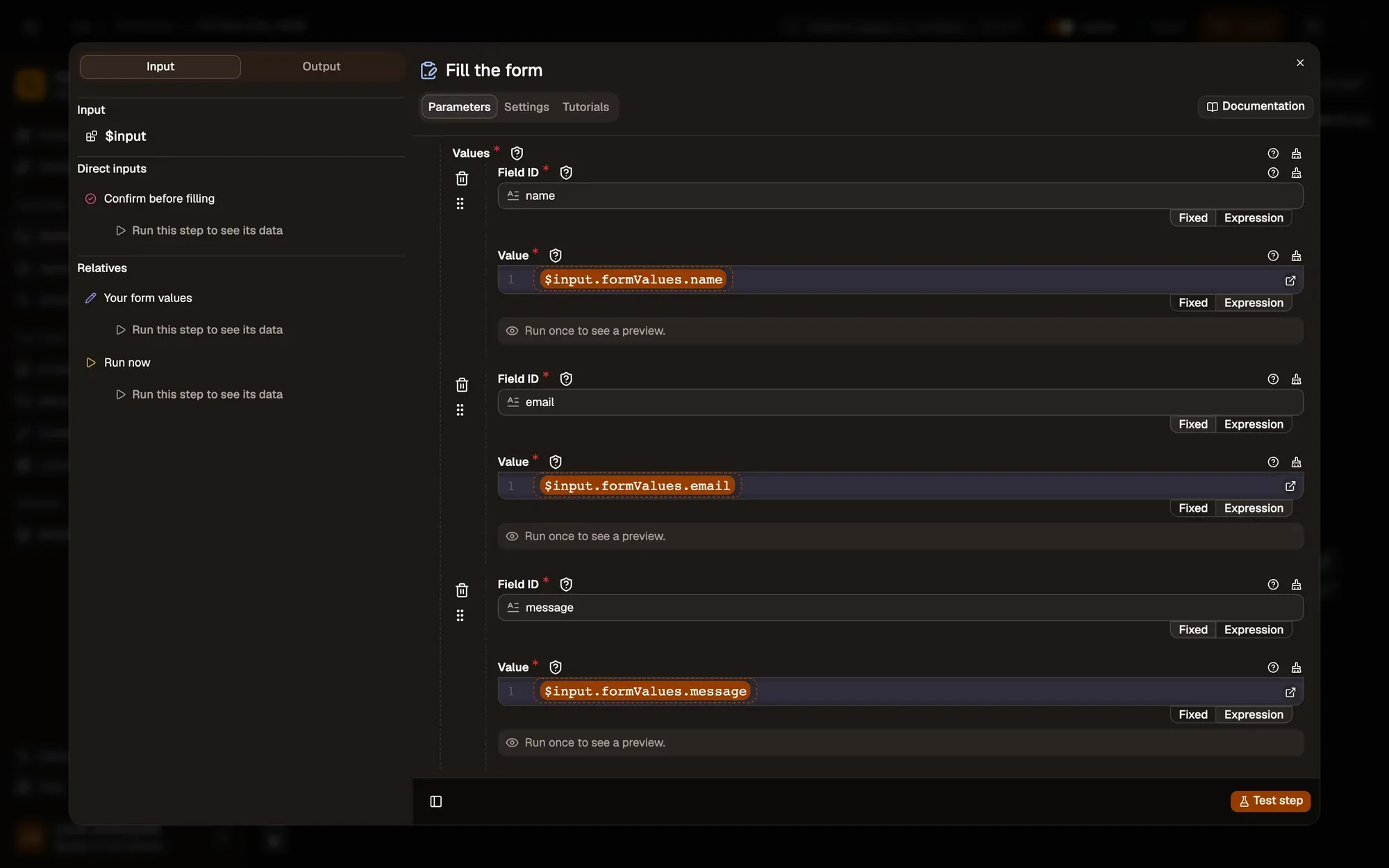Image resolution: width=1389 pixels, height=868 pixels.
Task: Set message Value mode to Fixed
Action: point(1192,715)
